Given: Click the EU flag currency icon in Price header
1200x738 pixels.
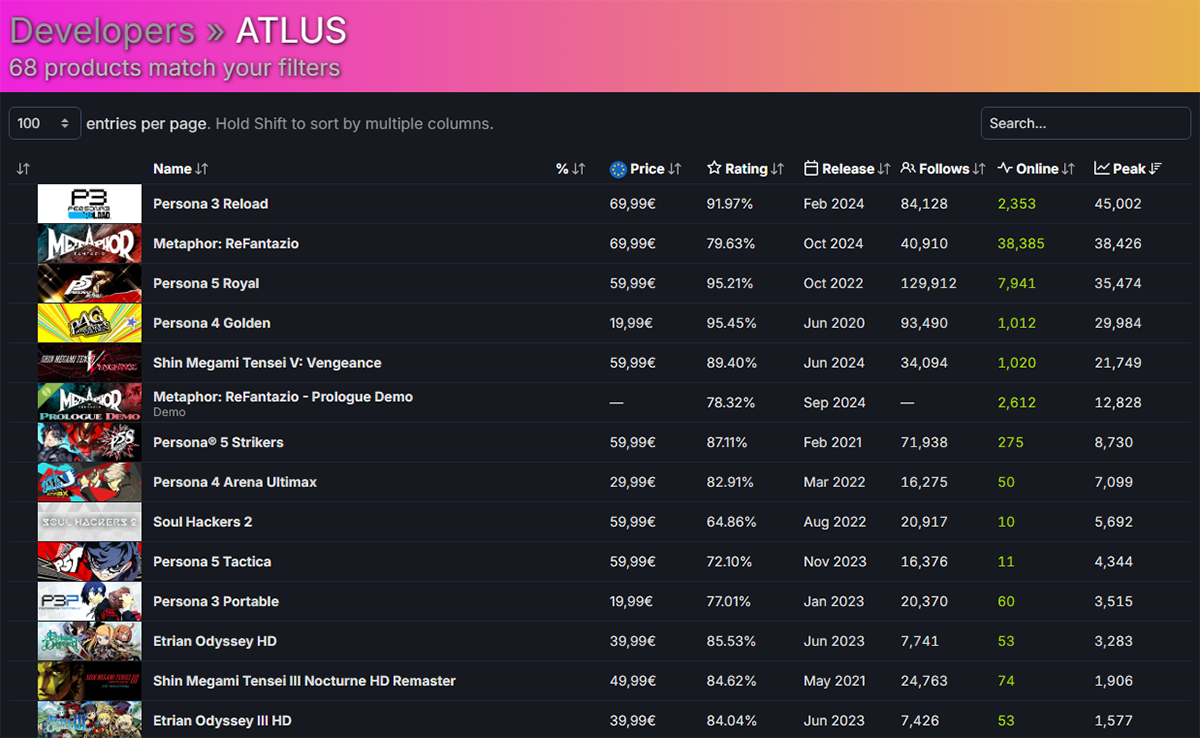Looking at the screenshot, I should pos(618,169).
